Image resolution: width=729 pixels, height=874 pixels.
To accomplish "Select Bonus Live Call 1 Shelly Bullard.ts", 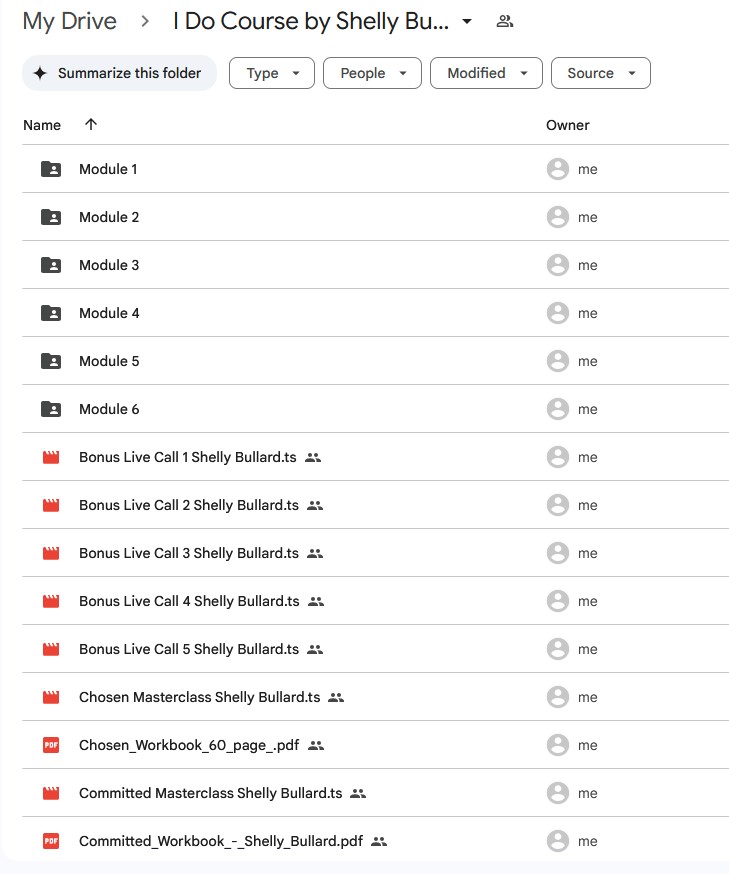I will [x=188, y=457].
